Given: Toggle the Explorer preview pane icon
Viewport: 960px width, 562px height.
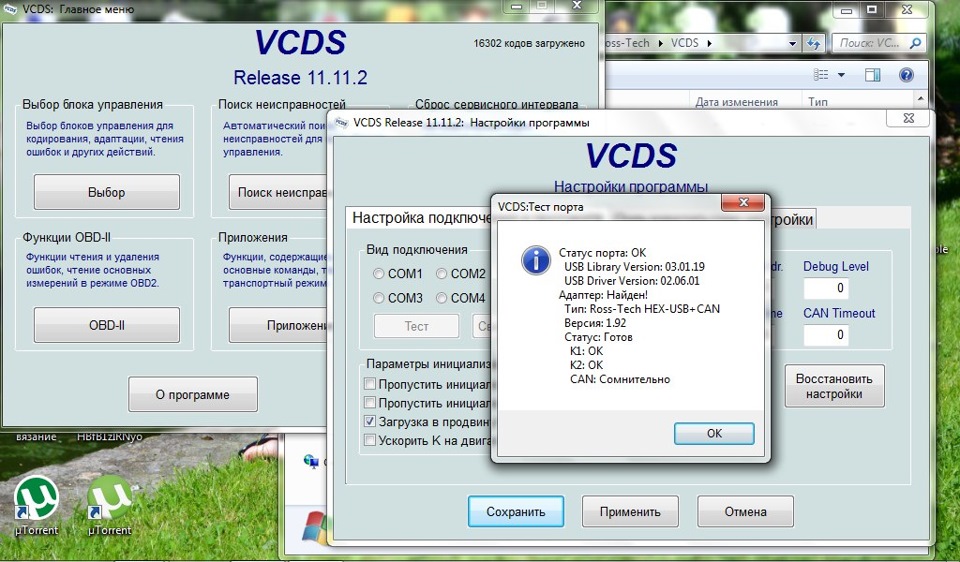Looking at the screenshot, I should [x=872, y=75].
